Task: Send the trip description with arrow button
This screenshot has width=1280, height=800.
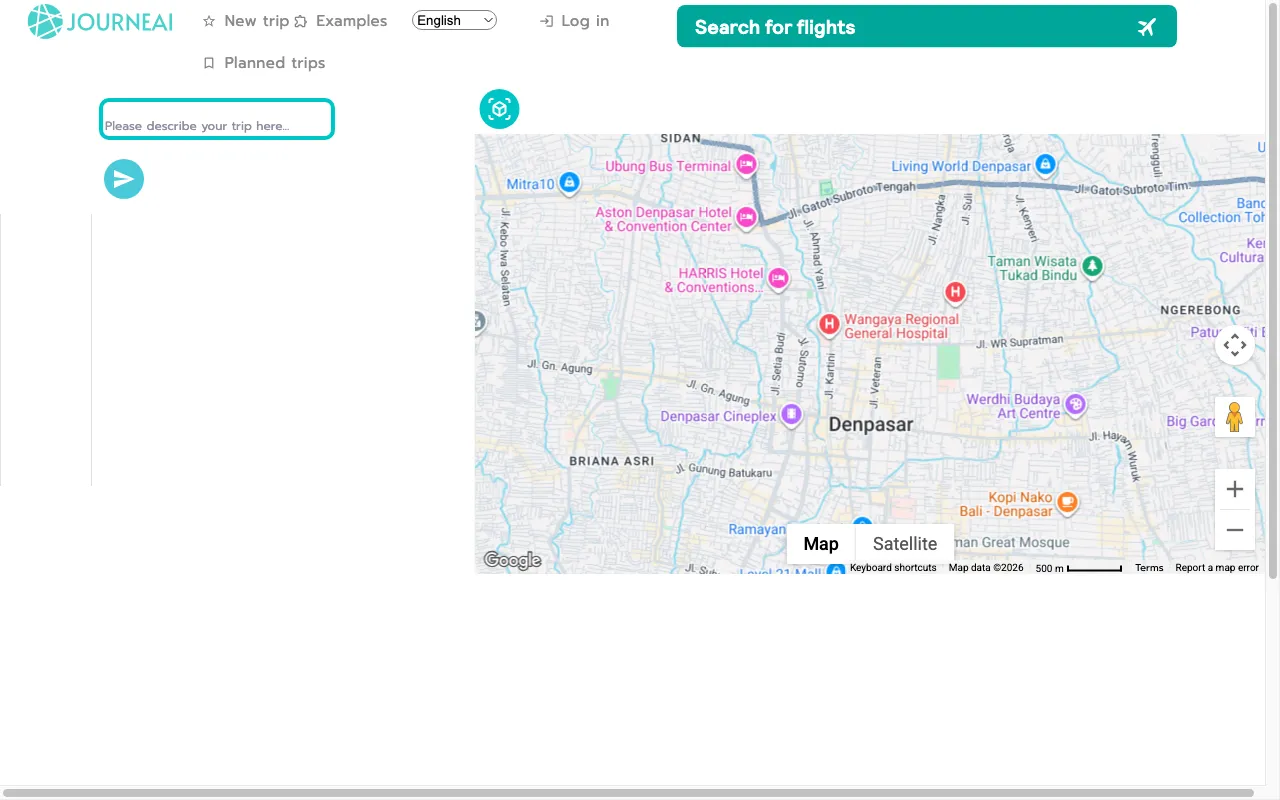Action: click(124, 179)
